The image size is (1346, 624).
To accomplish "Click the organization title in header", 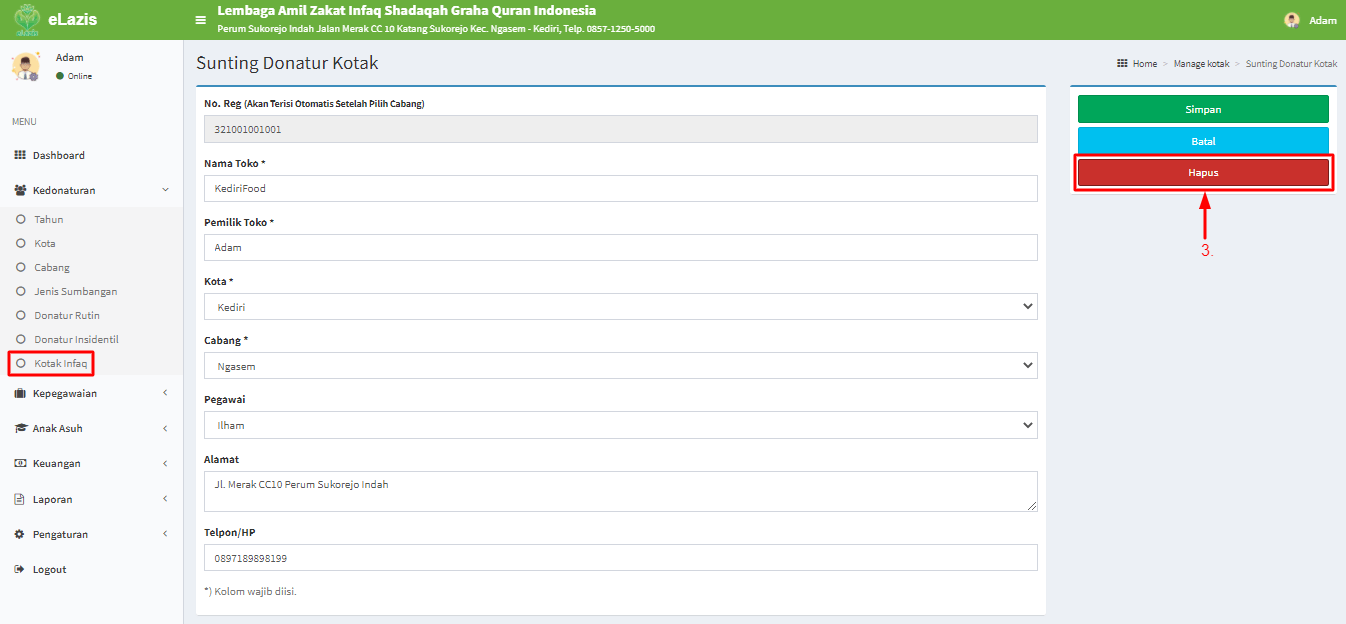I will (x=406, y=11).
